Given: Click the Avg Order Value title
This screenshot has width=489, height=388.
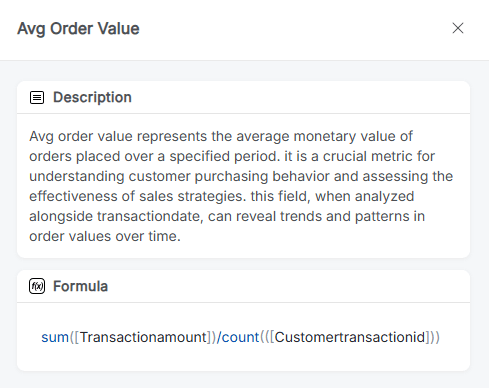Looking at the screenshot, I should pyautogui.click(x=78, y=29).
